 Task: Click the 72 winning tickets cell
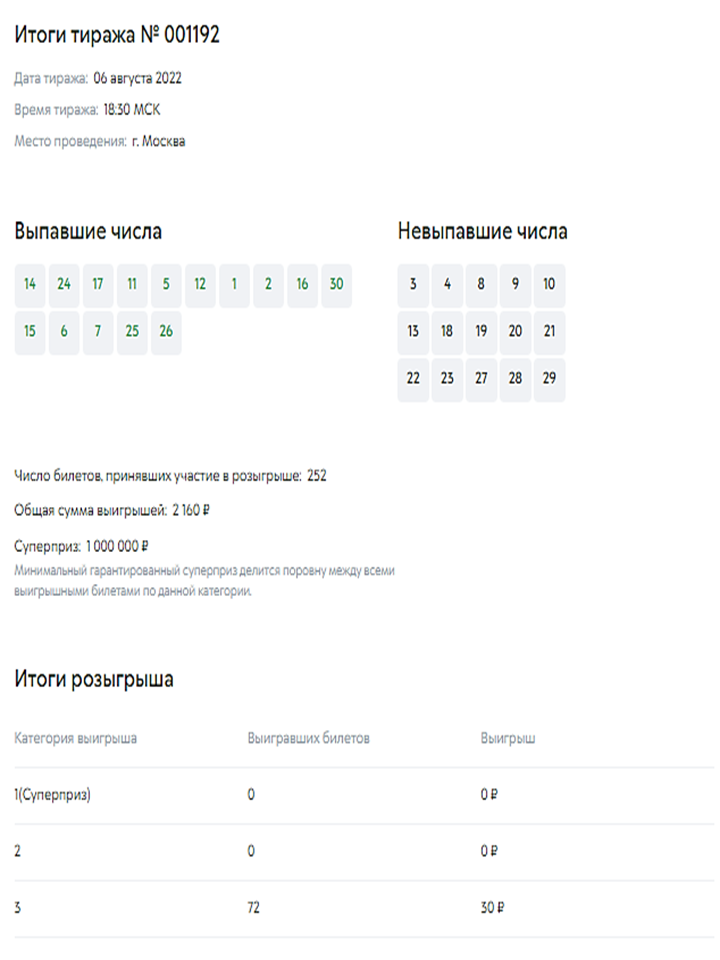[254, 909]
